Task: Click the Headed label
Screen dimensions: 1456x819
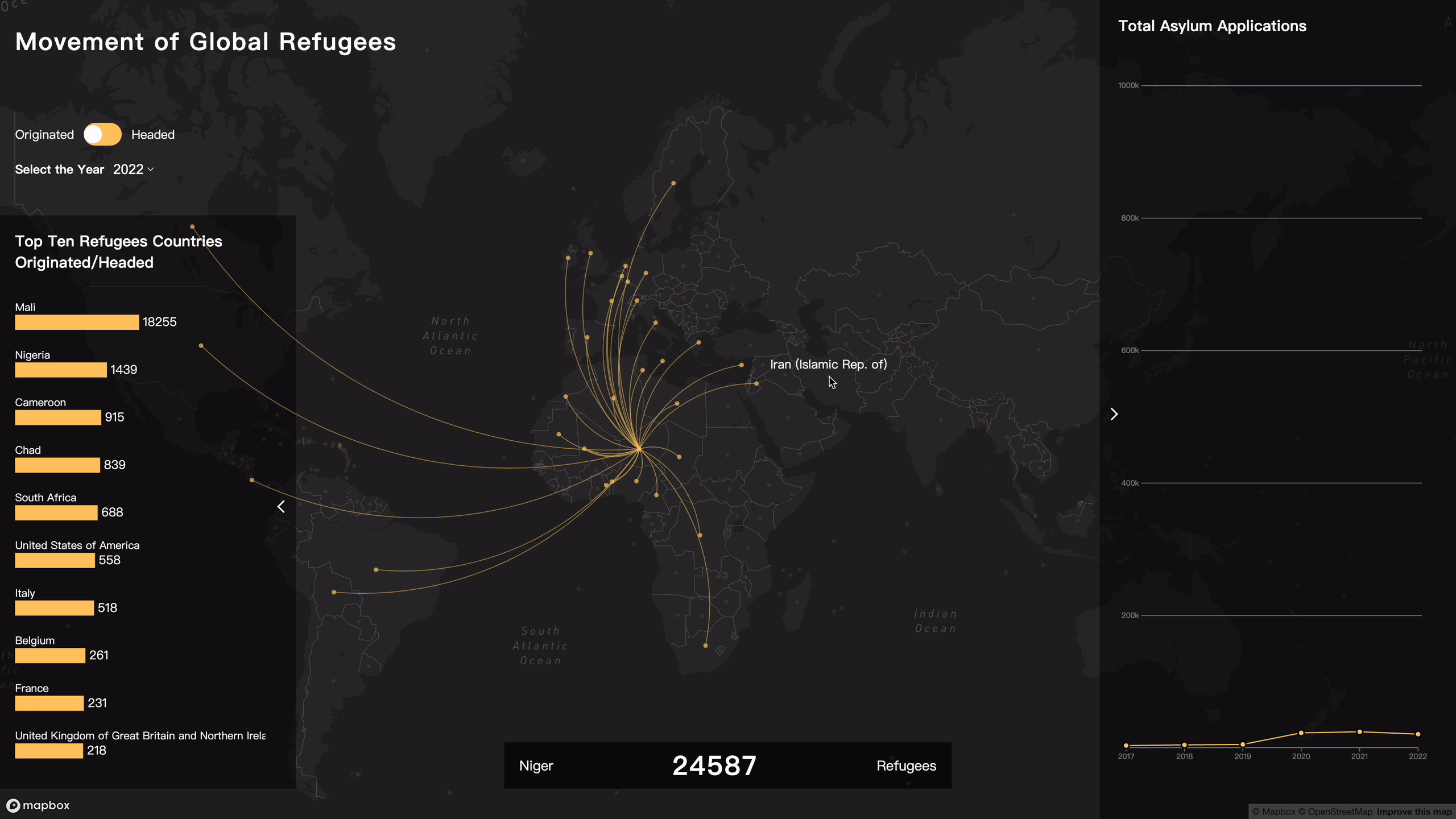Action: (x=153, y=135)
